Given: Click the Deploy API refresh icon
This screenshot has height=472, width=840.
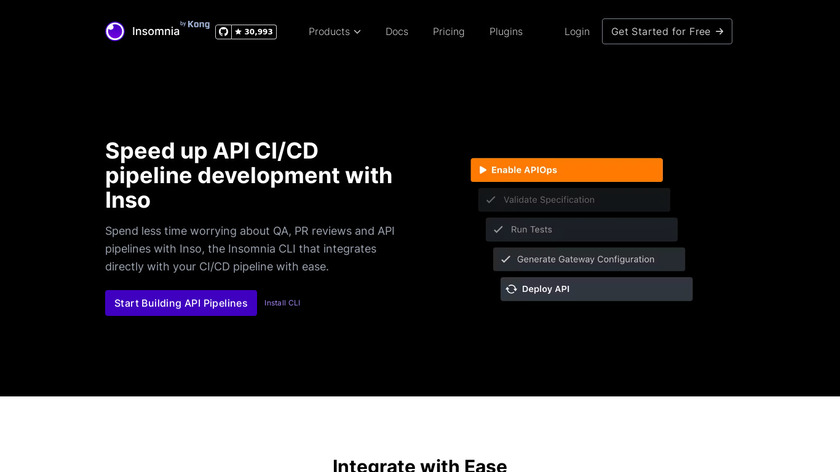Looking at the screenshot, I should tap(512, 289).
